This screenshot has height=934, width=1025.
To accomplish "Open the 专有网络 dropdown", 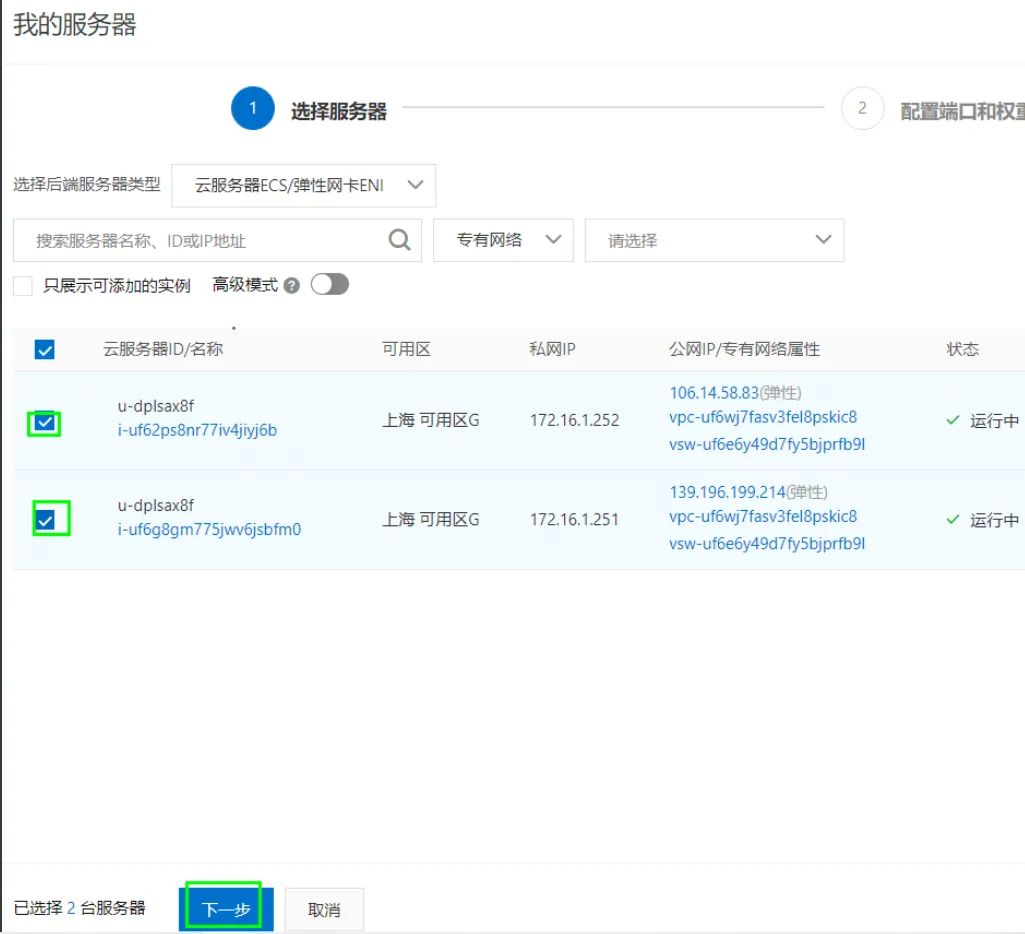I will [x=503, y=240].
